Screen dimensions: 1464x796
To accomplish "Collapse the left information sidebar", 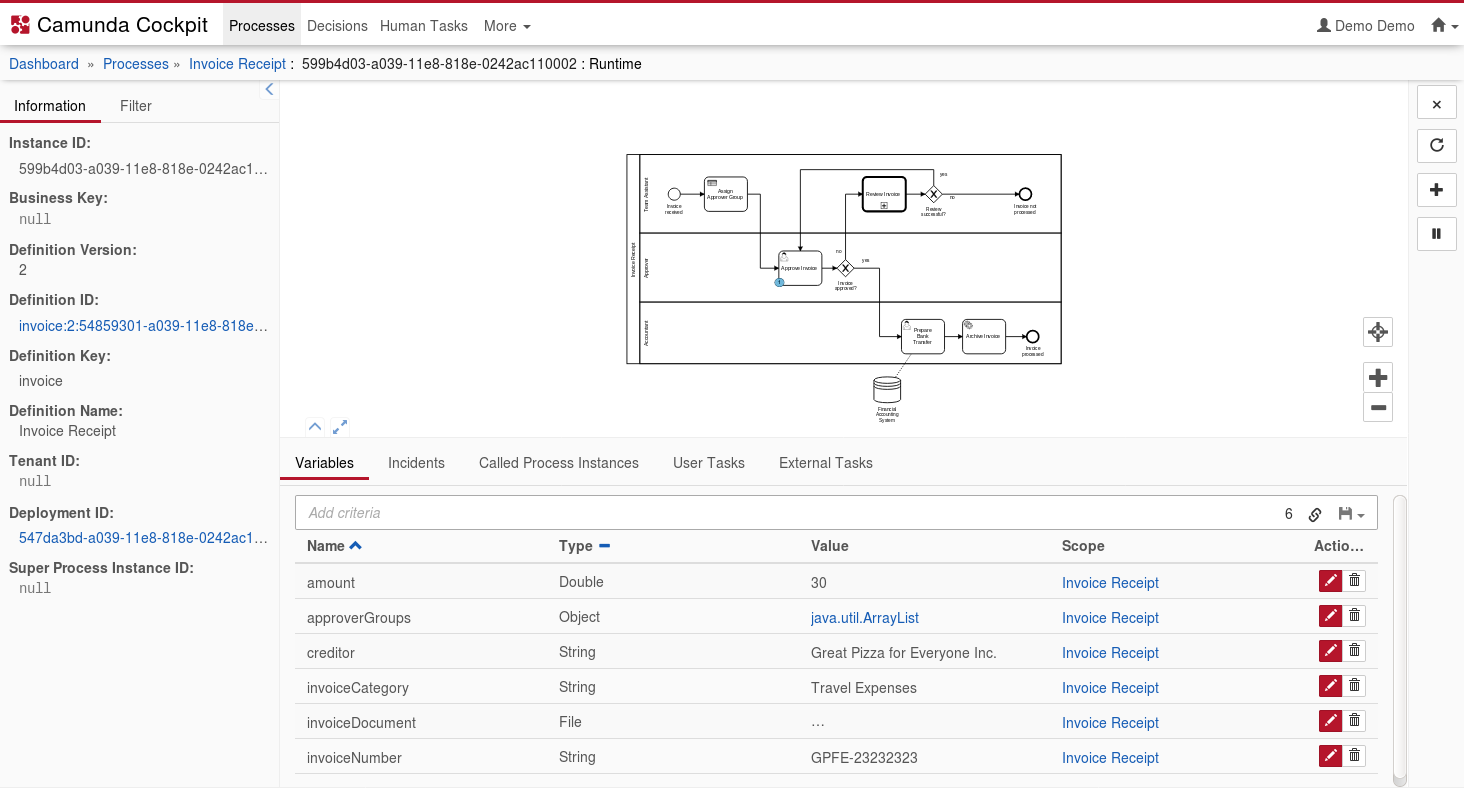I will click(269, 90).
